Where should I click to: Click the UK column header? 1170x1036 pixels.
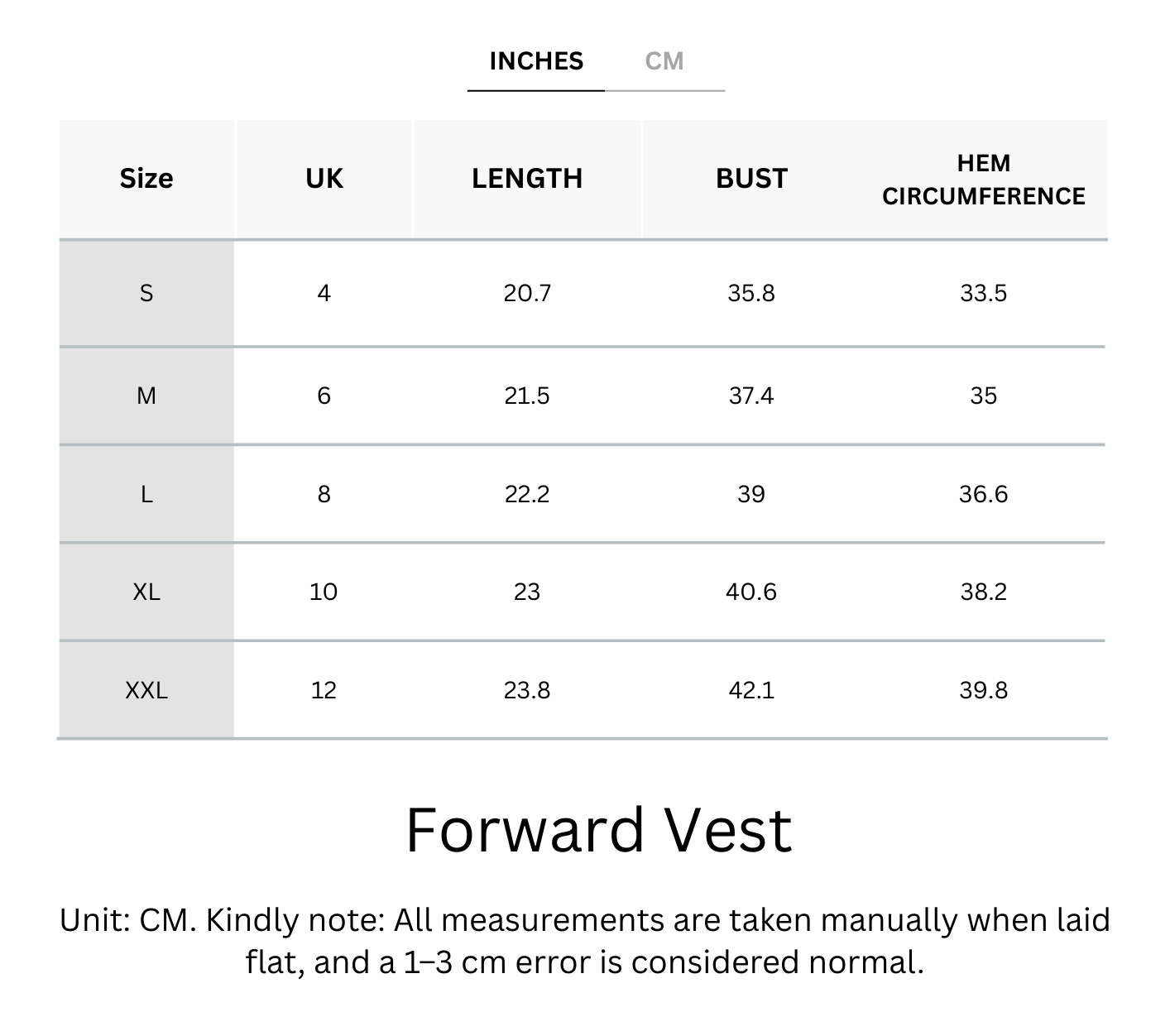[x=324, y=179]
